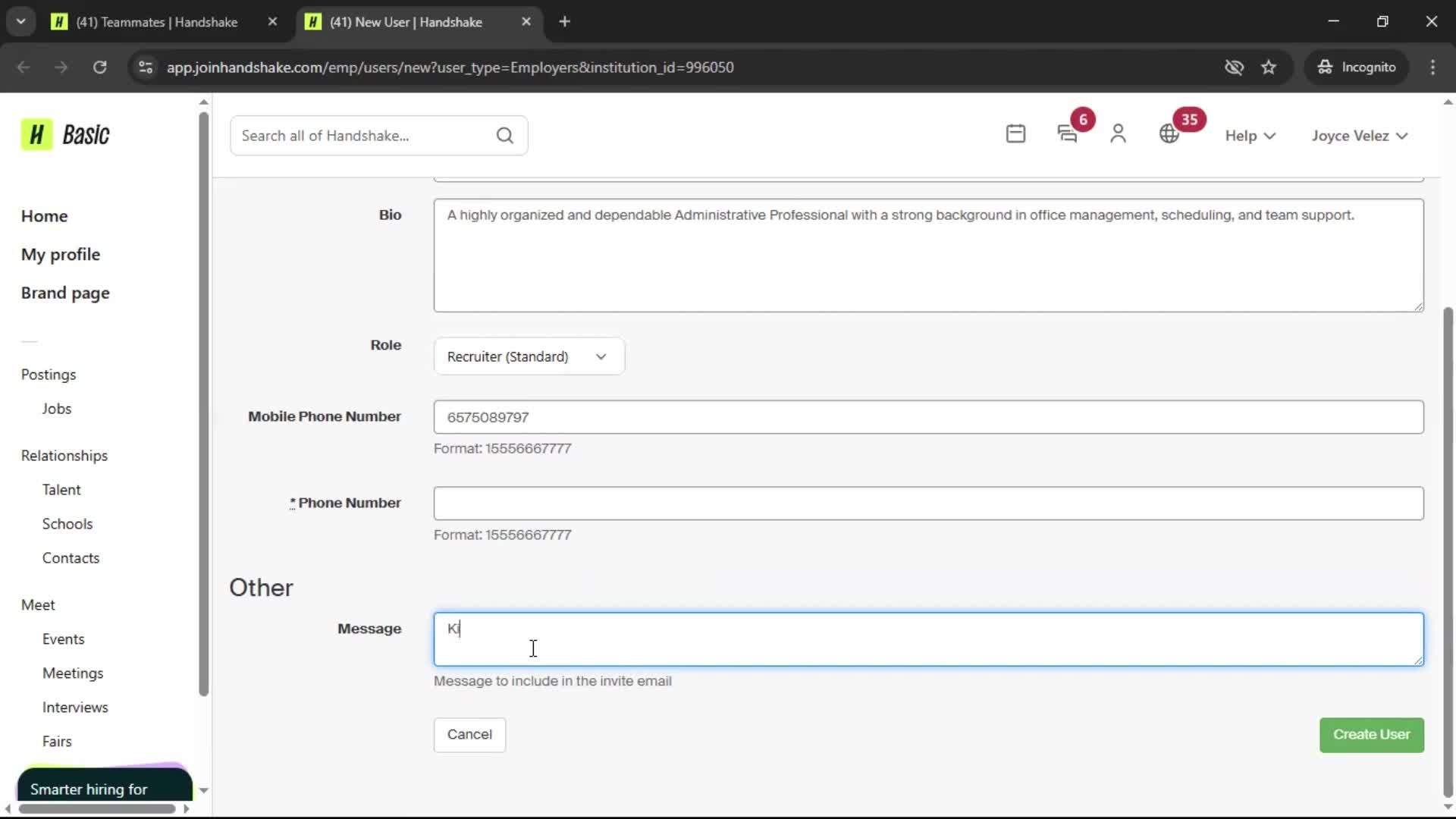Click the third-party cookies blocked eye icon
This screenshot has width=1456, height=819.
(x=1234, y=67)
